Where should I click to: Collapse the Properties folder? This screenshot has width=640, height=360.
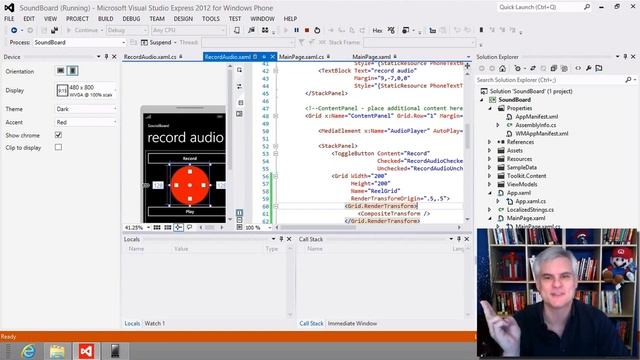(x=490, y=108)
